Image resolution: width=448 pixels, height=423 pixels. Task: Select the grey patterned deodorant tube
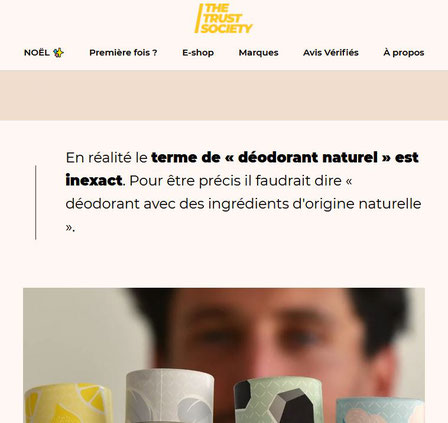pos(170,396)
